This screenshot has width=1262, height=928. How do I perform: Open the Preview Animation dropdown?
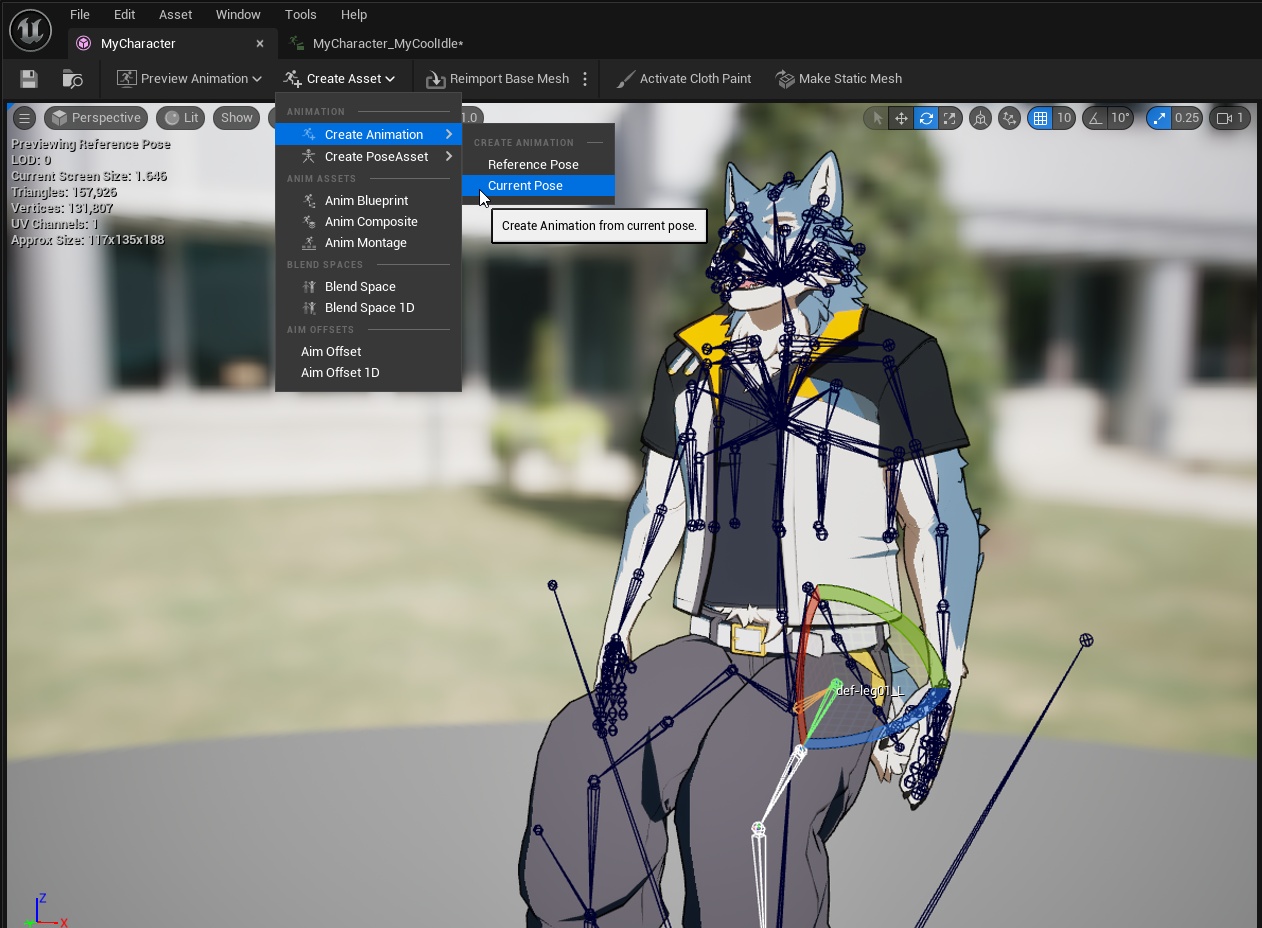(189, 79)
